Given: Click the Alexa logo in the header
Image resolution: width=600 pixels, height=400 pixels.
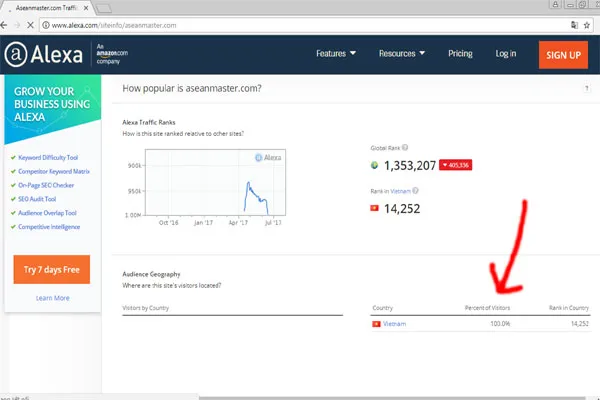Looking at the screenshot, I should pyautogui.click(x=44, y=54).
